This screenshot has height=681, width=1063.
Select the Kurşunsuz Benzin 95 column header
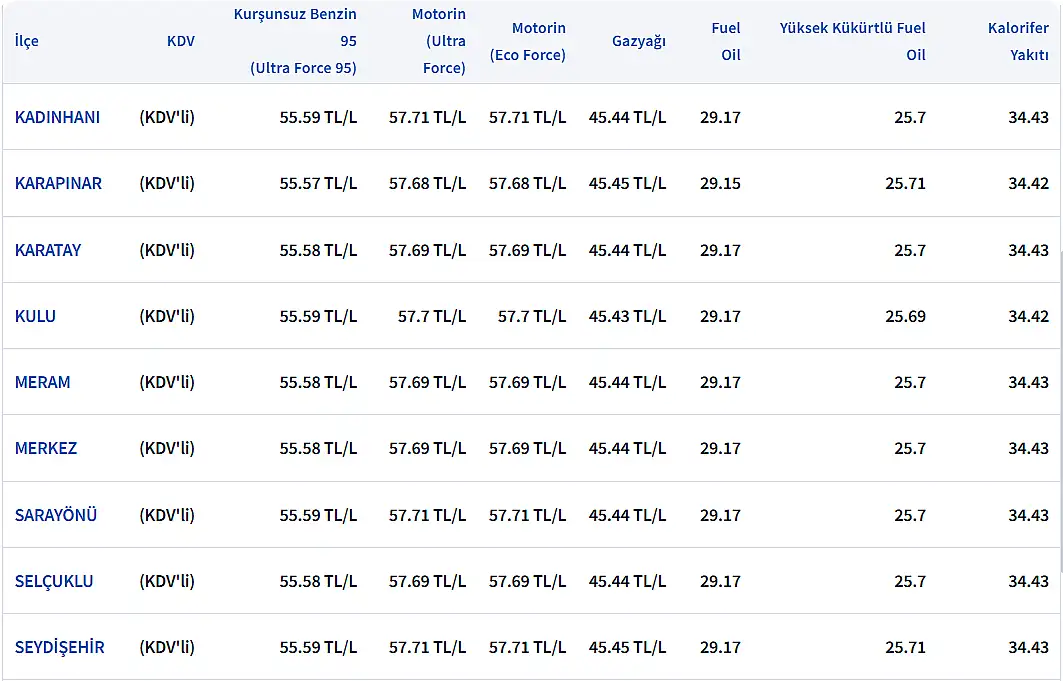(x=296, y=41)
